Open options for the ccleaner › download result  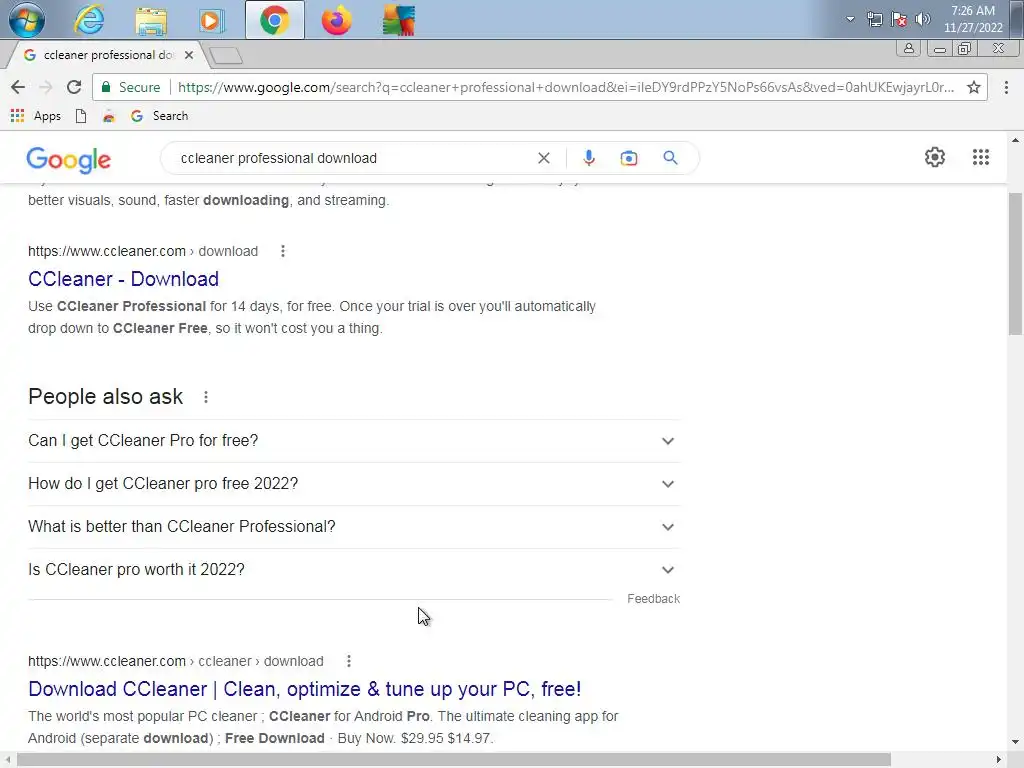coord(349,661)
